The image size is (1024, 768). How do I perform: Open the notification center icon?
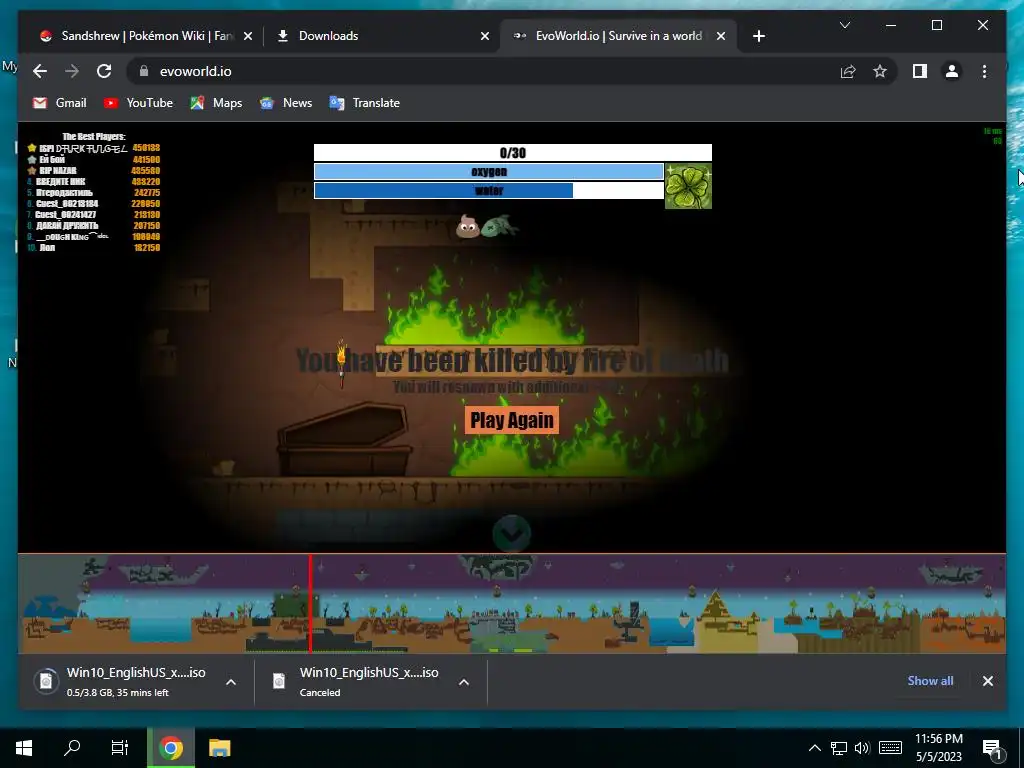pyautogui.click(x=992, y=749)
